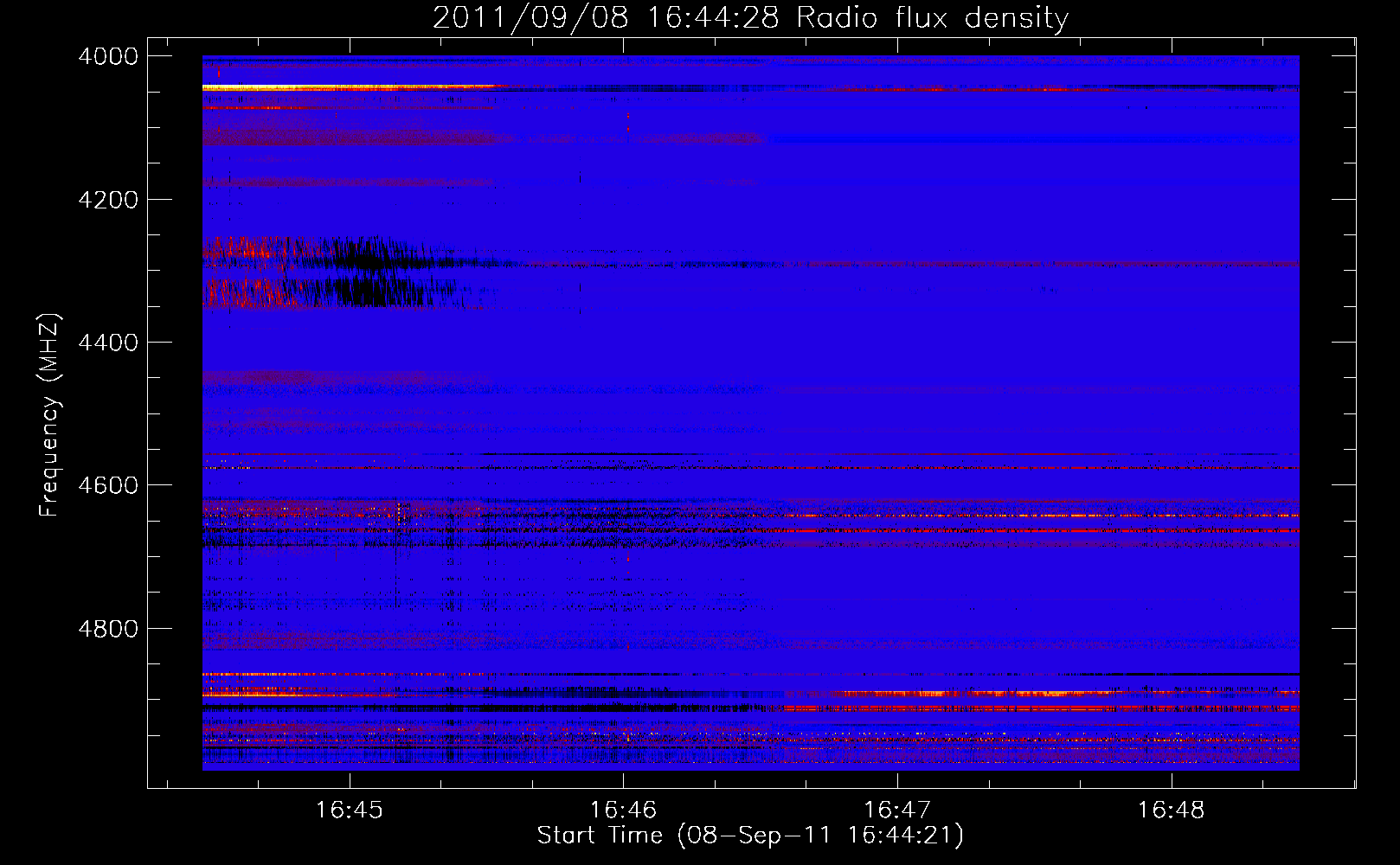The height and width of the screenshot is (865, 1400).
Task: Select the 4200 frequency tick label
Action: pos(108,200)
